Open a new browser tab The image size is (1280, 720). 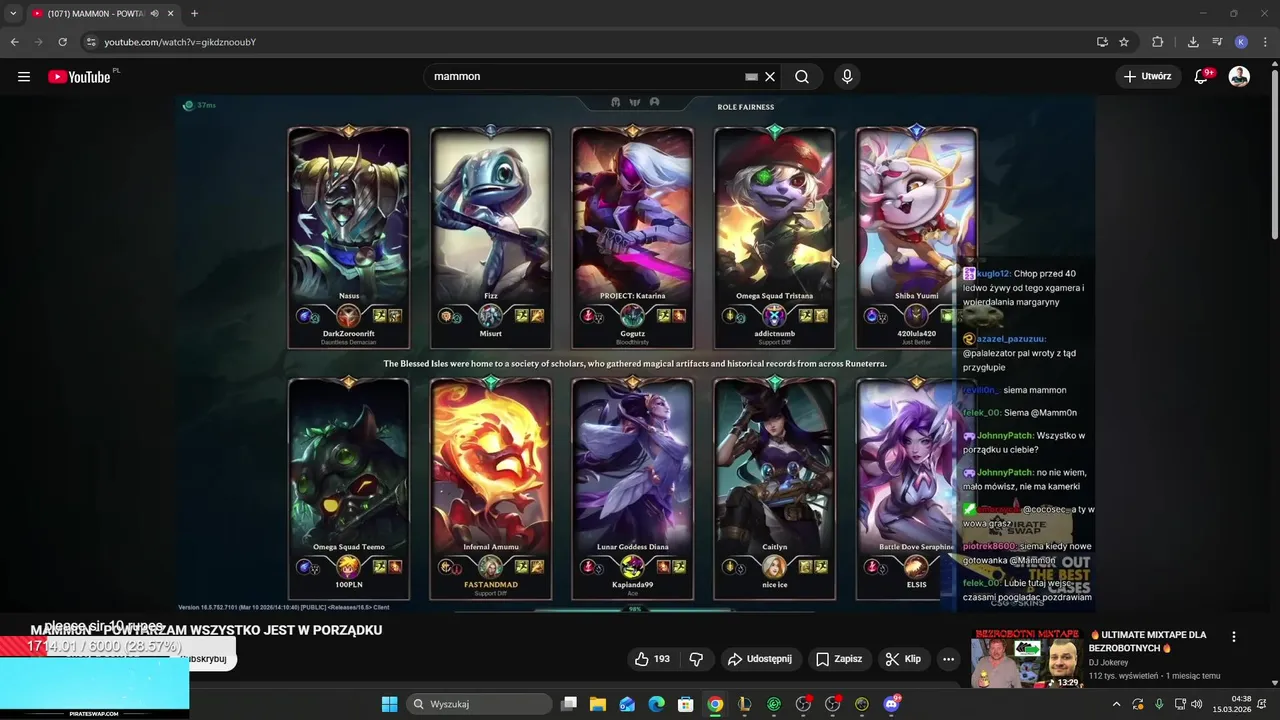click(194, 13)
